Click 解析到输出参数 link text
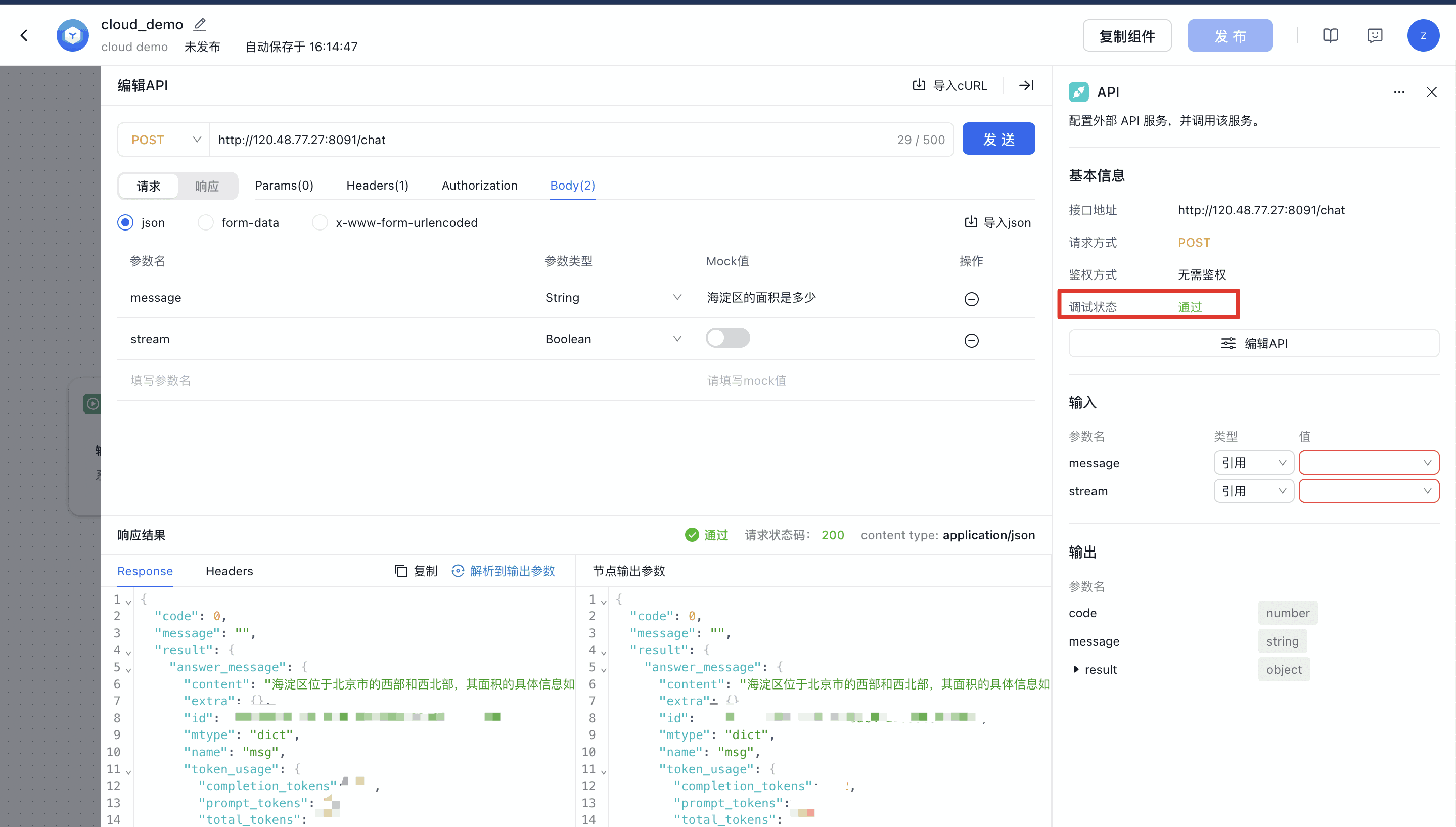This screenshot has width=1456, height=827. tap(512, 571)
